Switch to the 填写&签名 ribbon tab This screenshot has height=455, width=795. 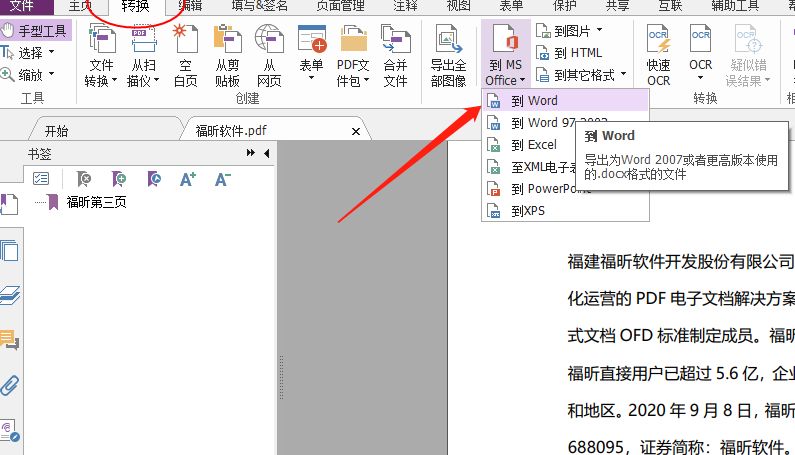tap(260, 6)
